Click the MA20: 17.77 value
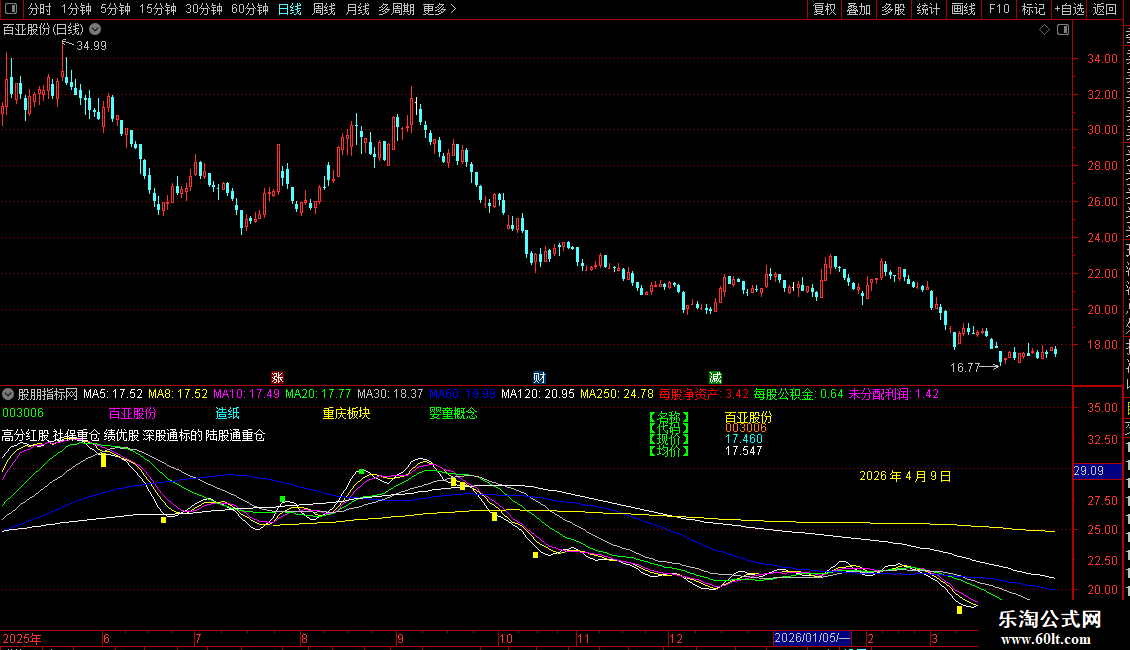This screenshot has width=1130, height=650. click(x=318, y=394)
